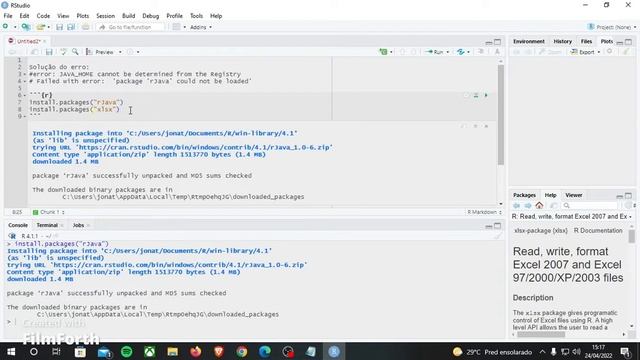Open the notification center in system tray

[625, 351]
